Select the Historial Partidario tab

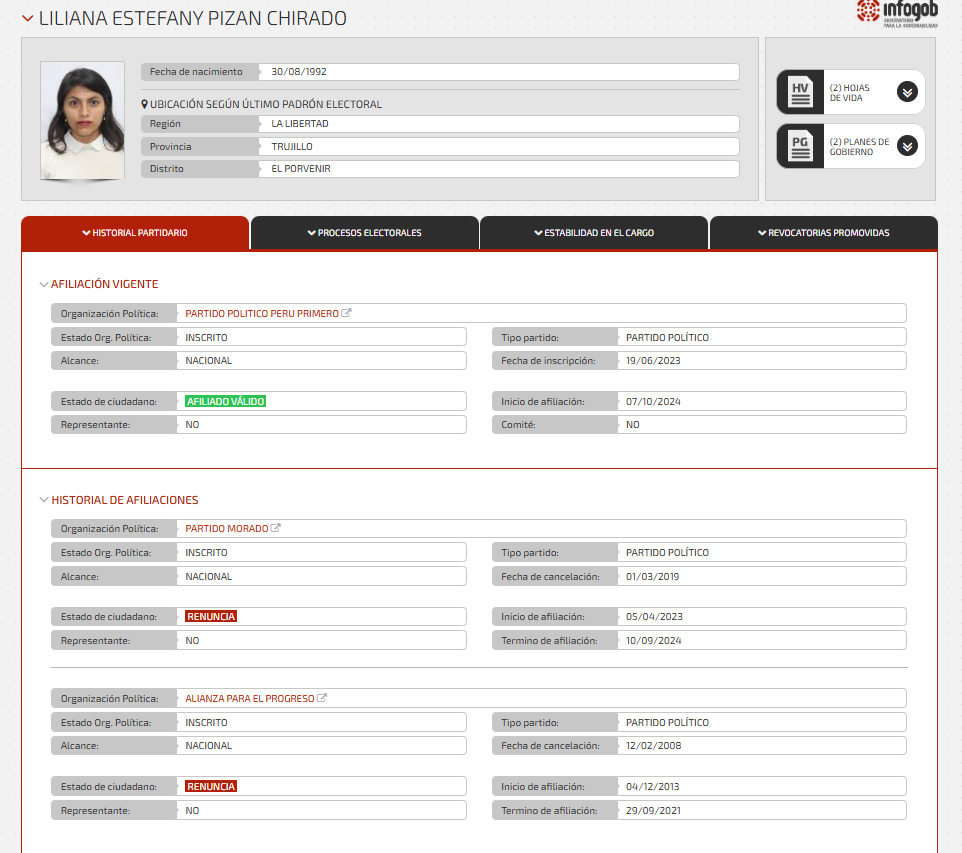tap(135, 233)
